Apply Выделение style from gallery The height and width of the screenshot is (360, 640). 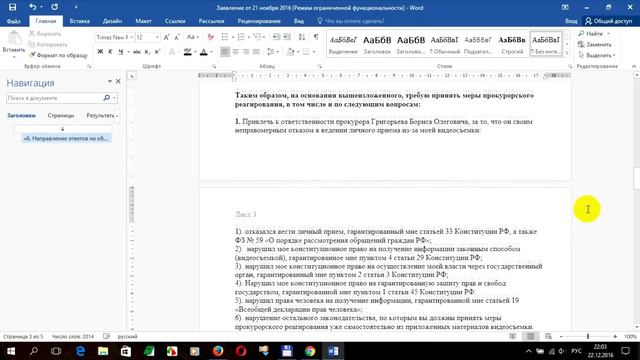343,44
